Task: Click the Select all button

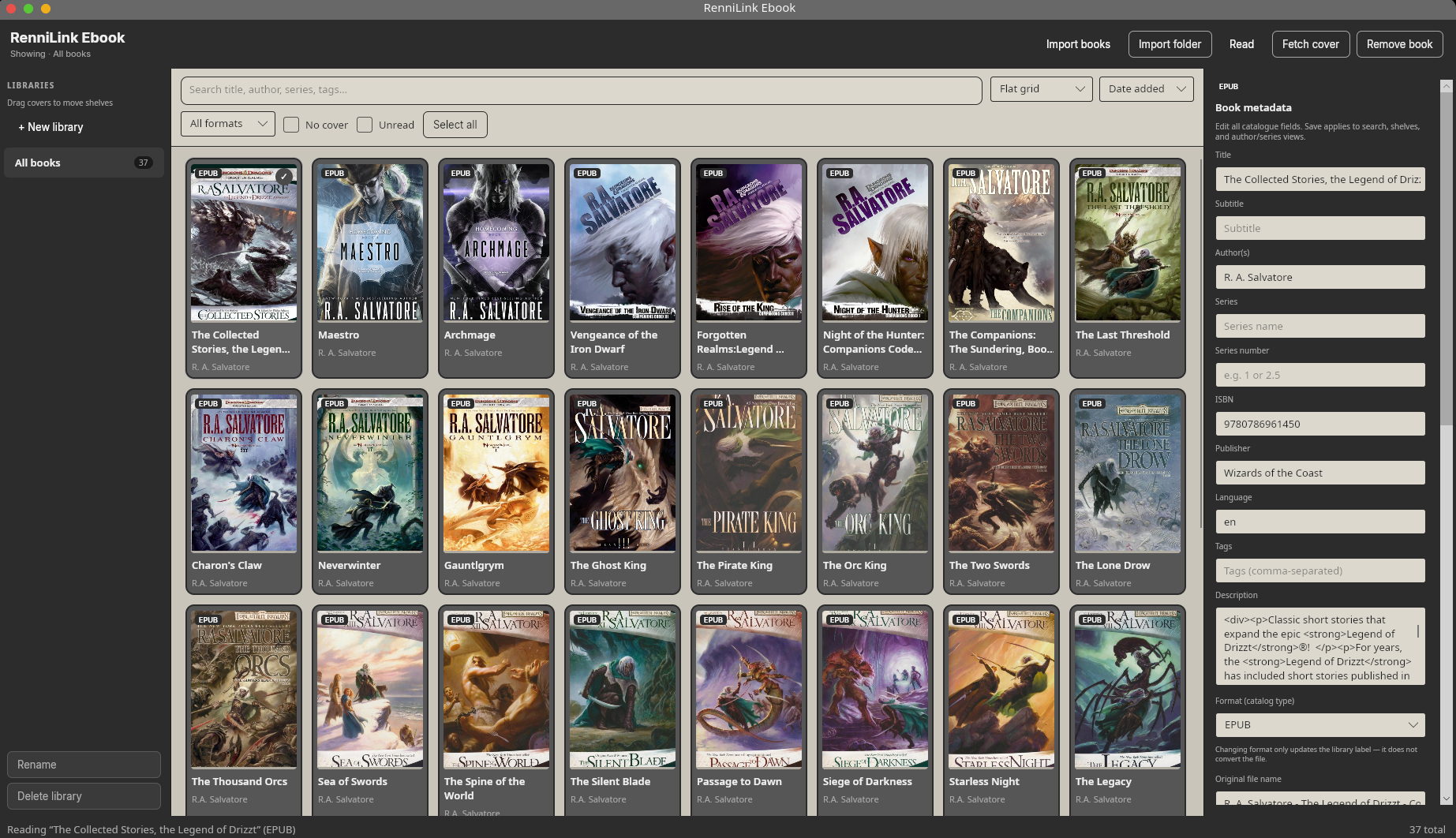Action: 455,125
